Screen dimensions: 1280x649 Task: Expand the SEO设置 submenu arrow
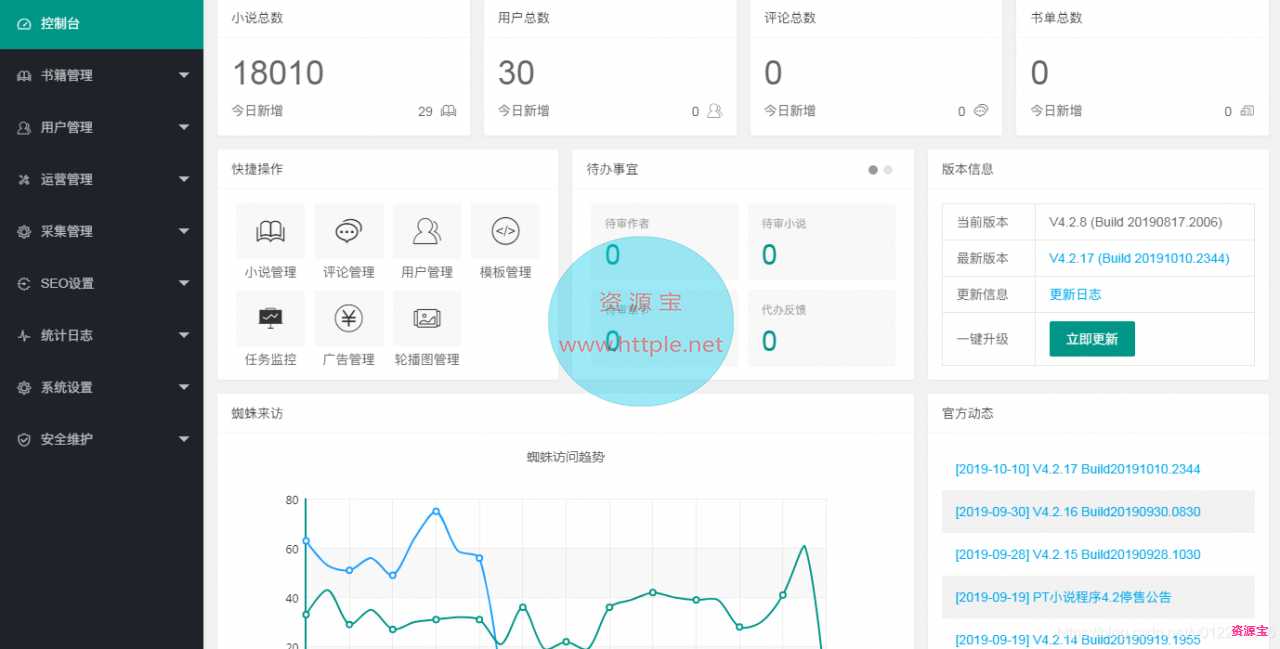(x=184, y=283)
